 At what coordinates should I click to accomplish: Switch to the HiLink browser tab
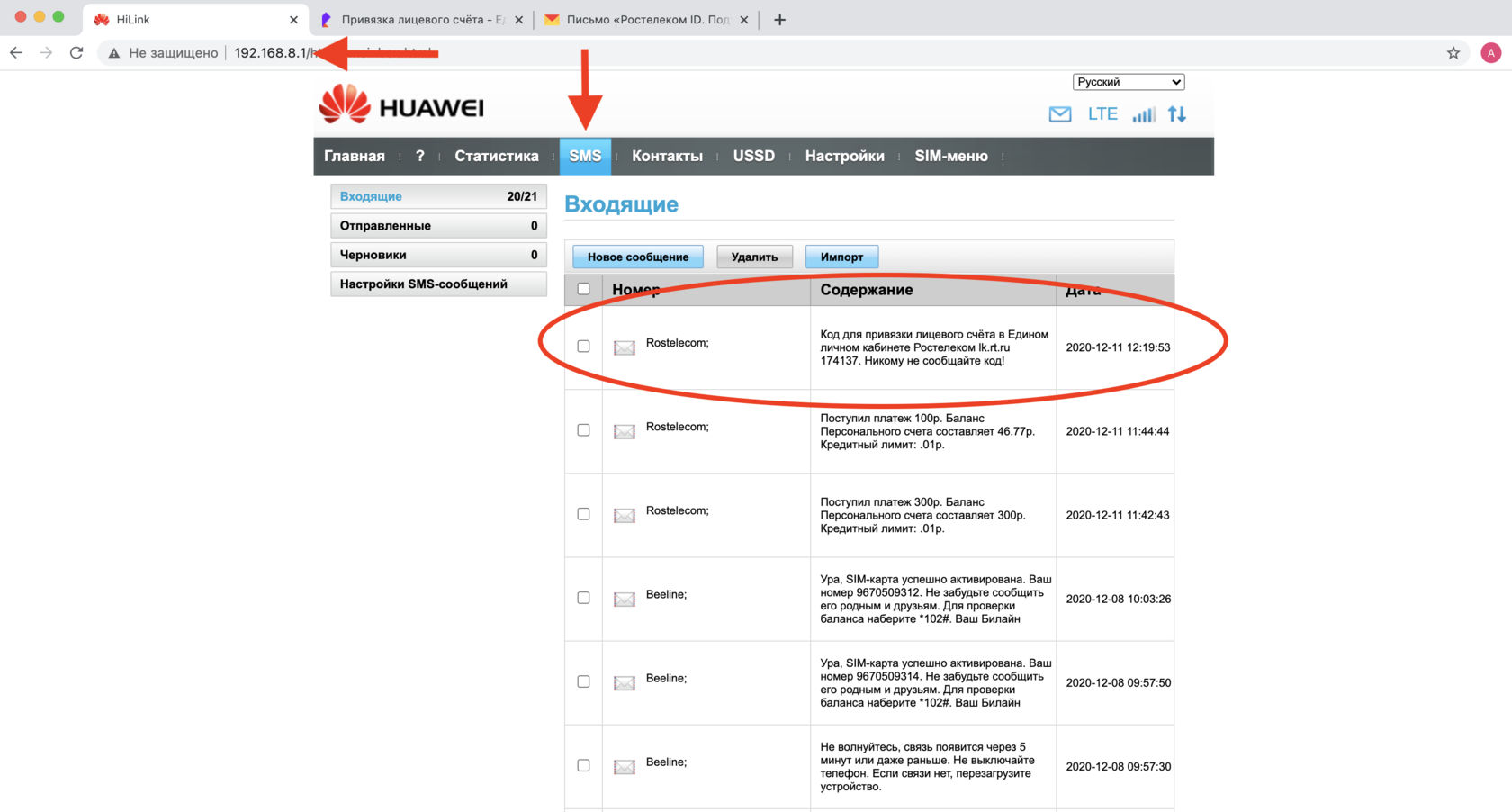coord(196,20)
